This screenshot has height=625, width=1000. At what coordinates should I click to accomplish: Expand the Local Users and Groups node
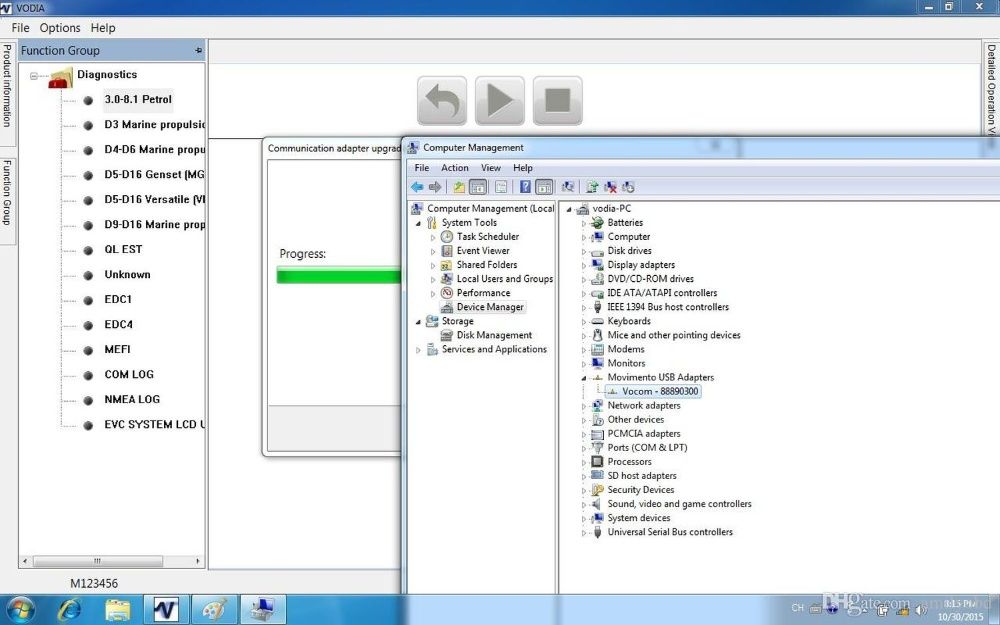pyautogui.click(x=433, y=279)
